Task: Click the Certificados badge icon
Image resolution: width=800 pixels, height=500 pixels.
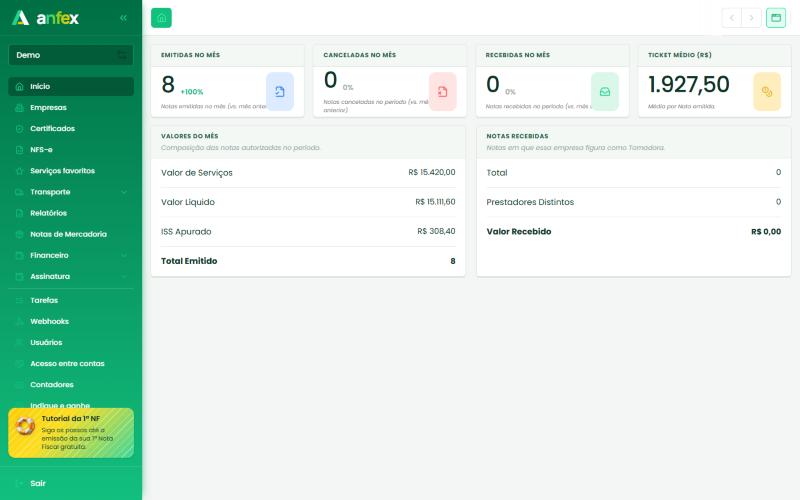Action: tap(19, 129)
